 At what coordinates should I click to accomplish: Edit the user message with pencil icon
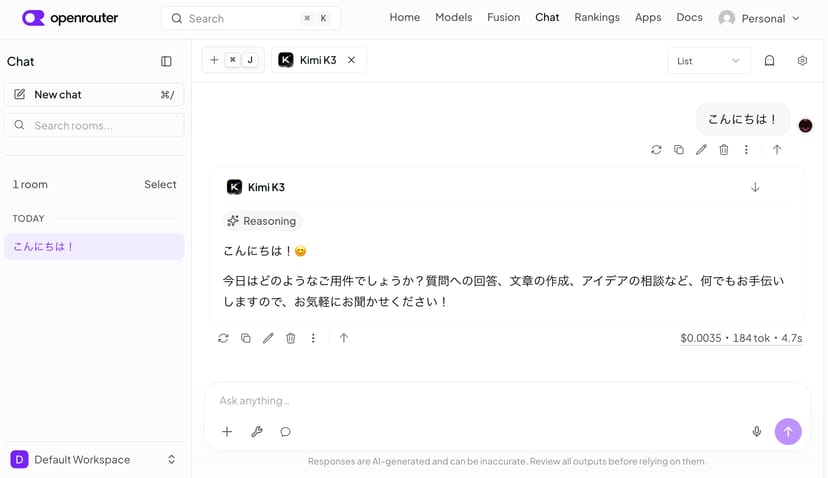click(701, 149)
